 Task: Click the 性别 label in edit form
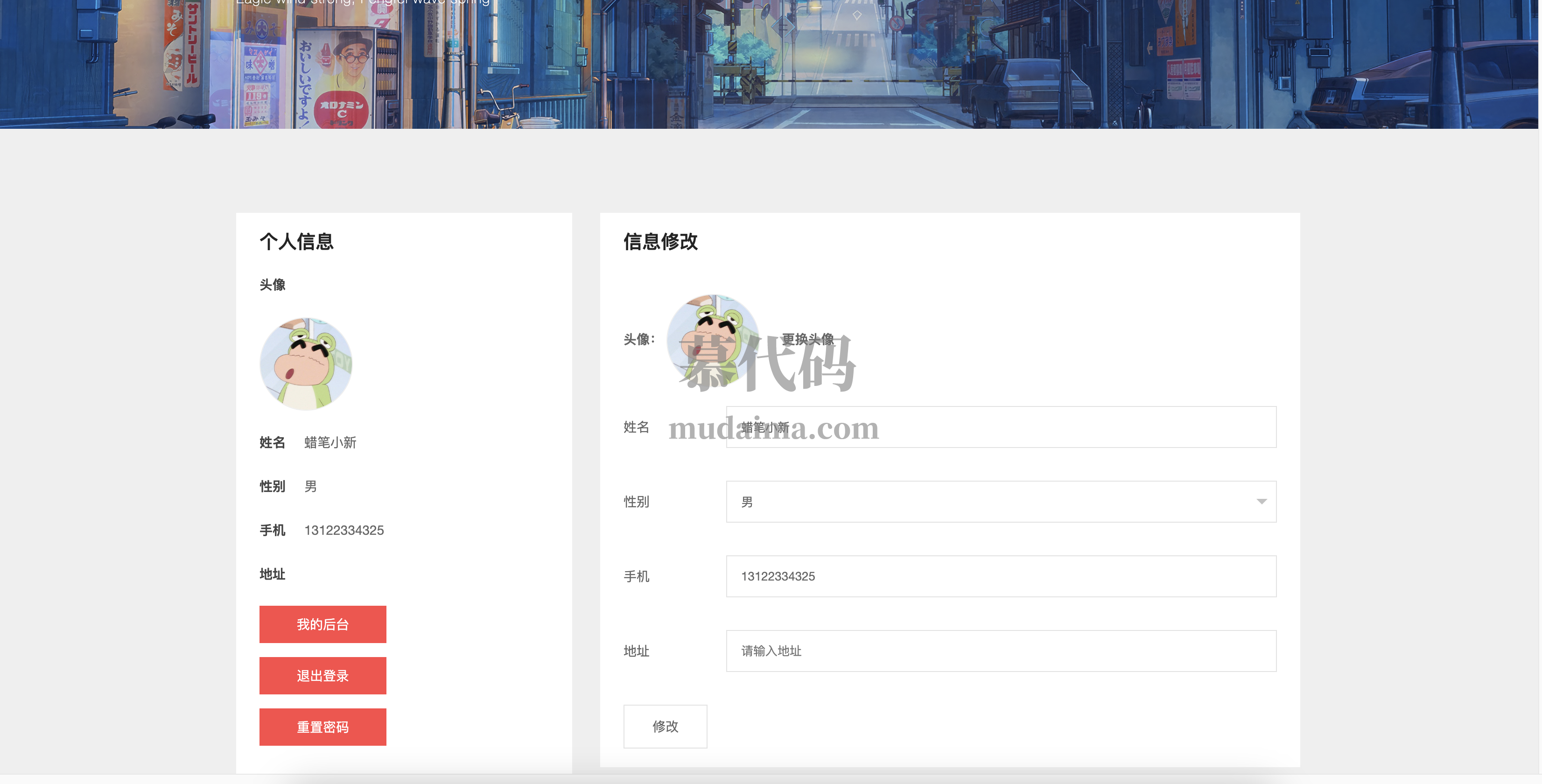point(636,502)
